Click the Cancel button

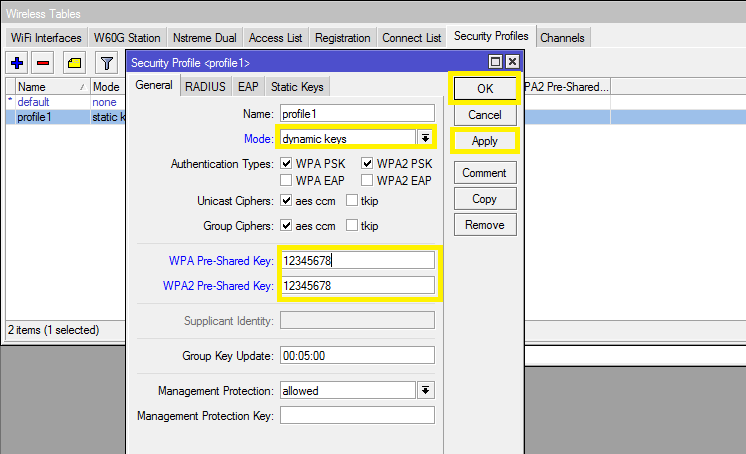tap(485, 115)
